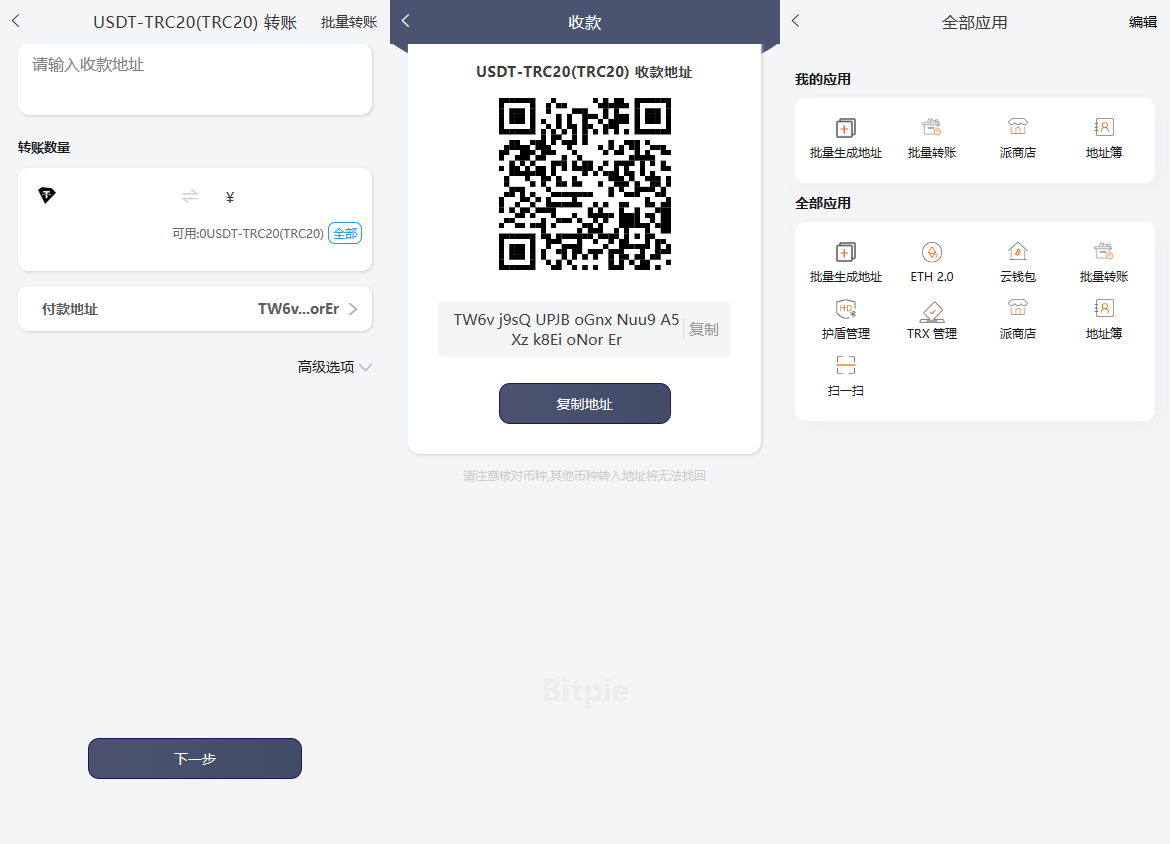
Task: Click the address text starting with TW6v j9sQ
Action: click(566, 330)
